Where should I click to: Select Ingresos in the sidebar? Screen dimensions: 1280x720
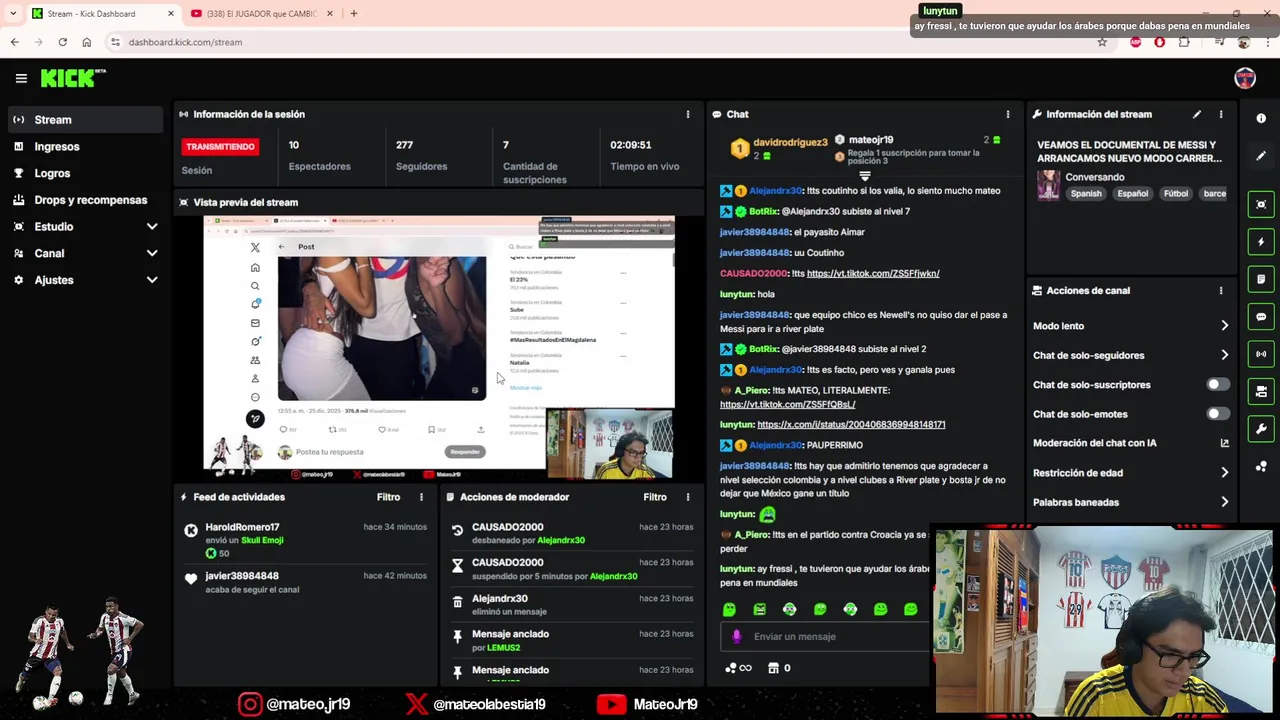(85, 147)
